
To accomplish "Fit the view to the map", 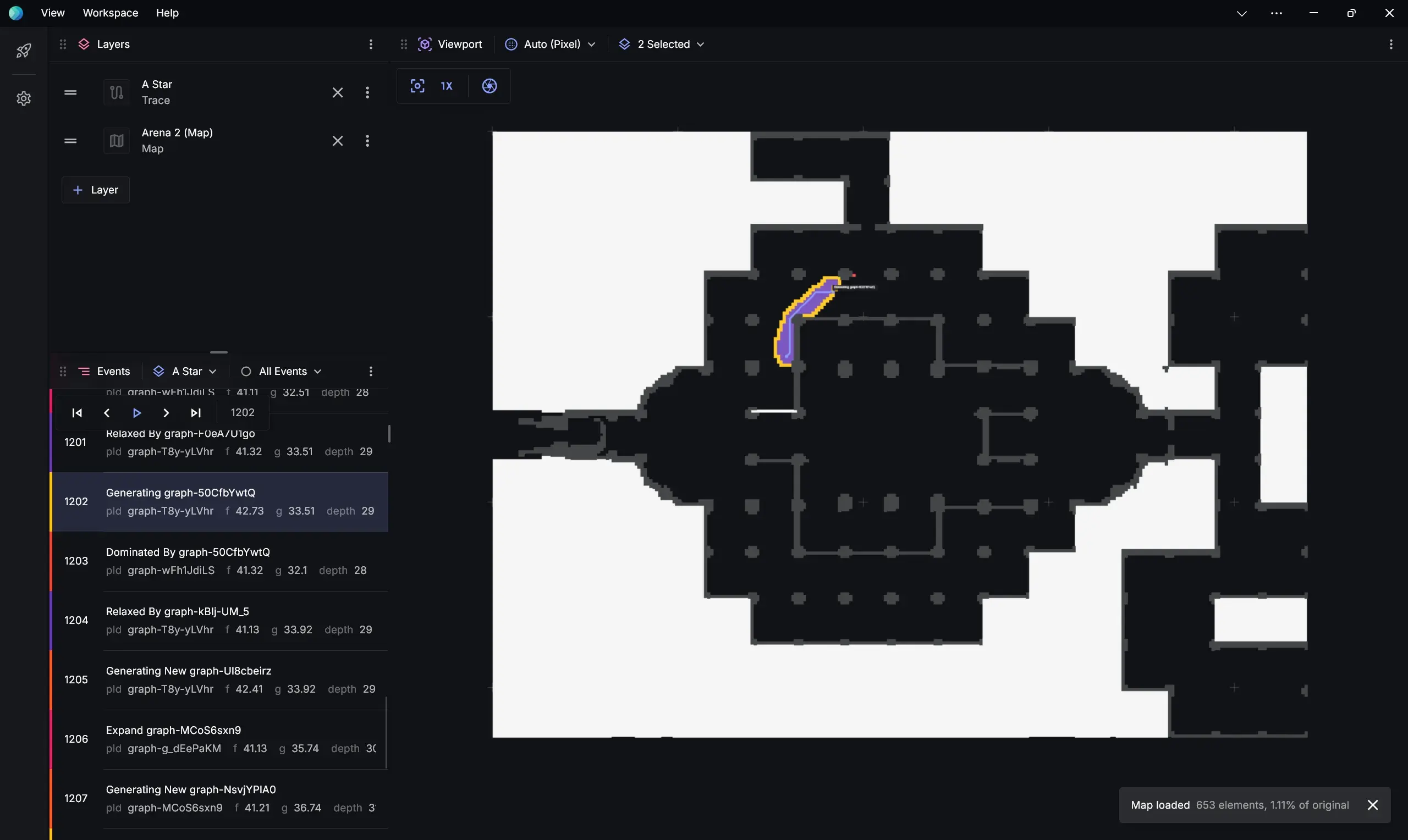I will 417,86.
